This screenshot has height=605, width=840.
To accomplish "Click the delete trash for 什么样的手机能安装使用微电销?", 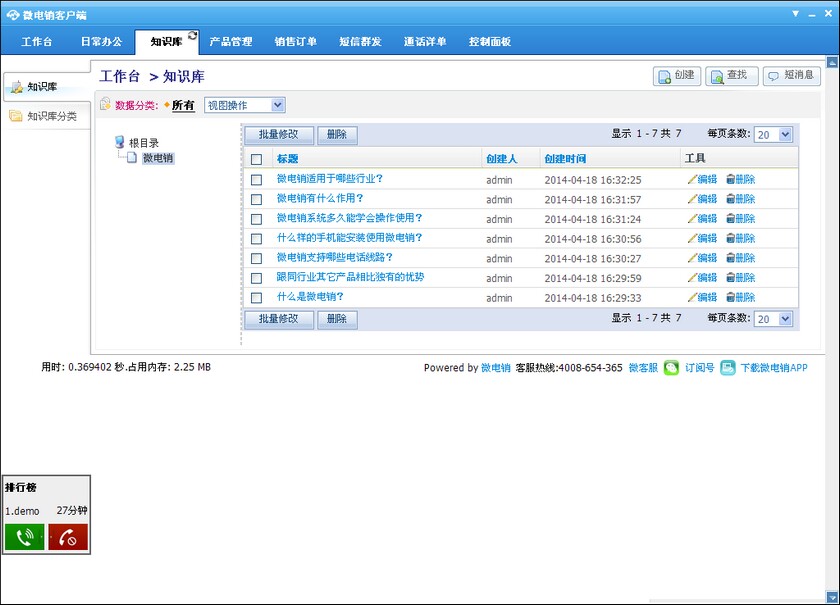I will pyautogui.click(x=731, y=238).
